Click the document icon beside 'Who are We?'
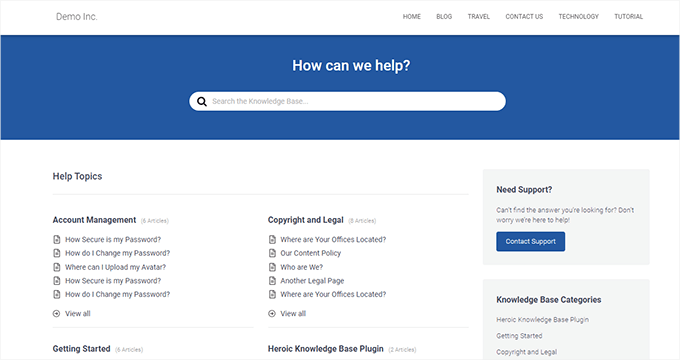 coord(272,267)
